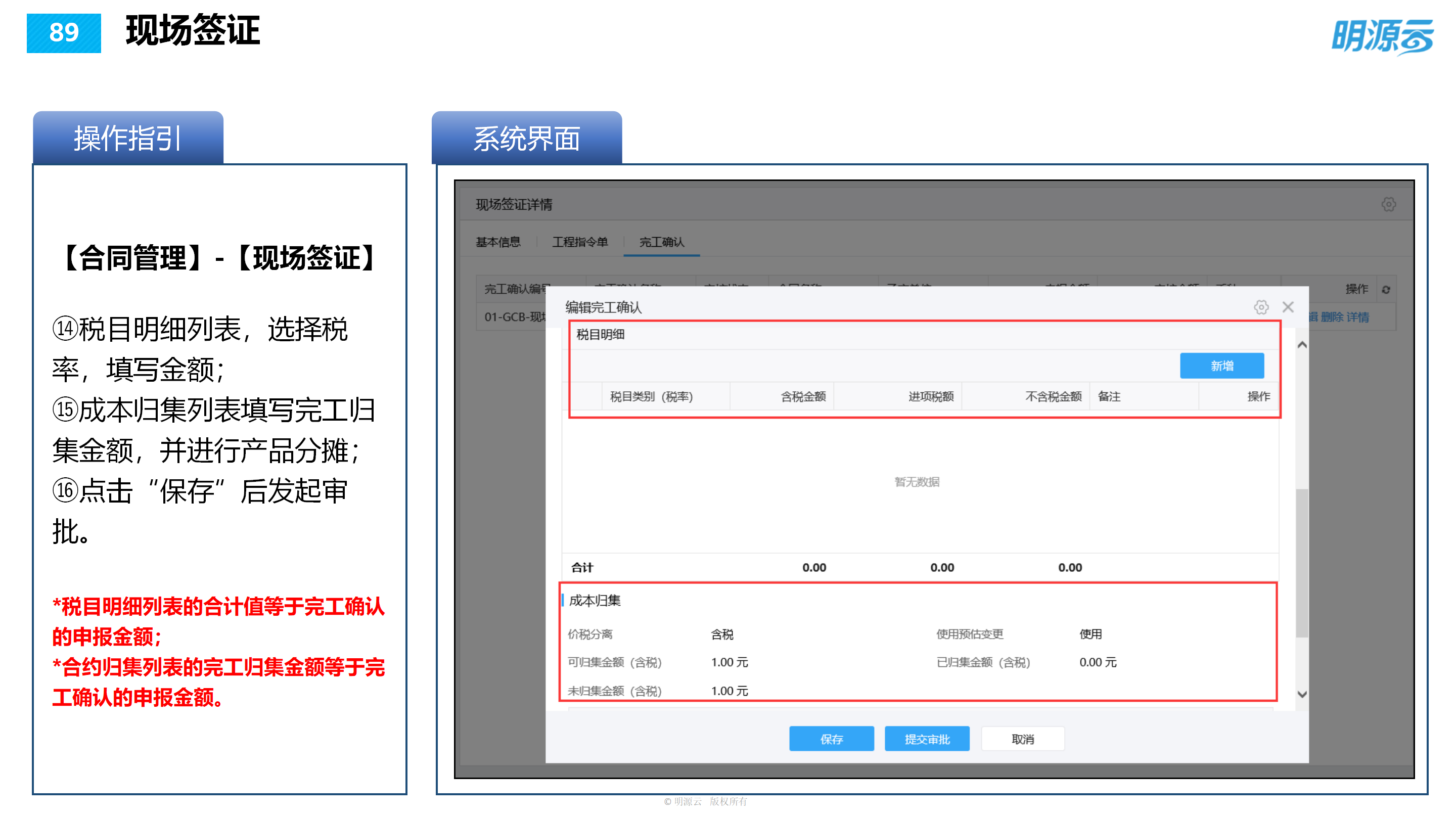This screenshot has height=817, width=1456.
Task: Click the gear icon in 编辑完工确认 dialog
Action: [x=1262, y=307]
